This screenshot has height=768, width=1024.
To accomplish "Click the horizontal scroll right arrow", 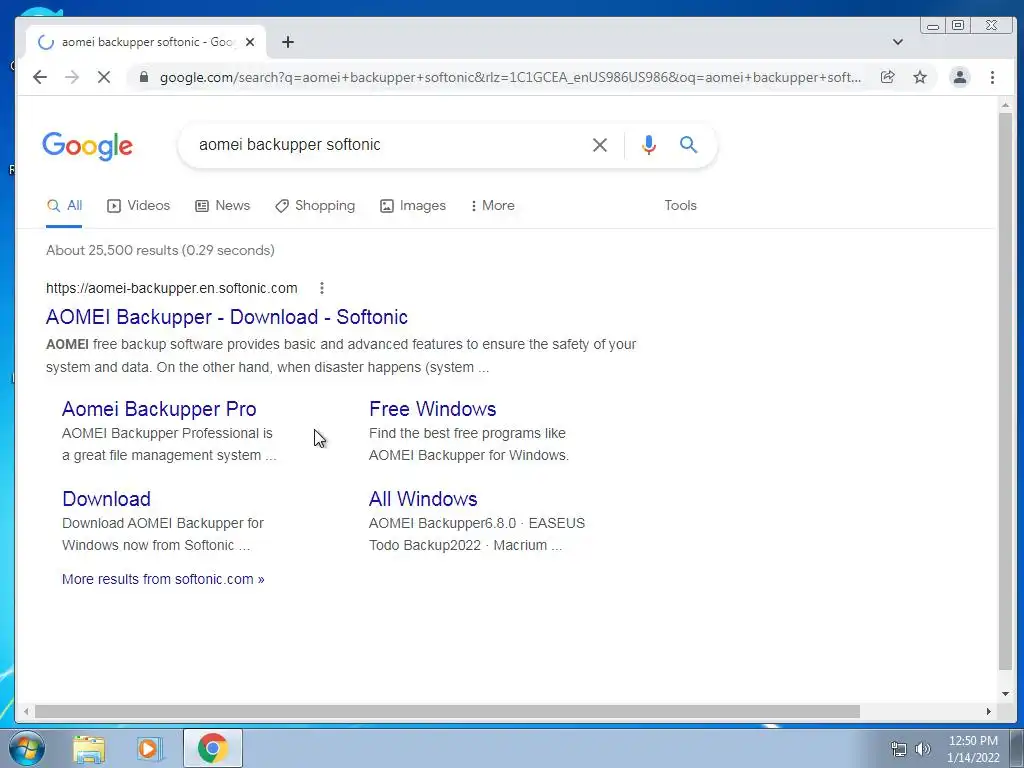I will [989, 712].
